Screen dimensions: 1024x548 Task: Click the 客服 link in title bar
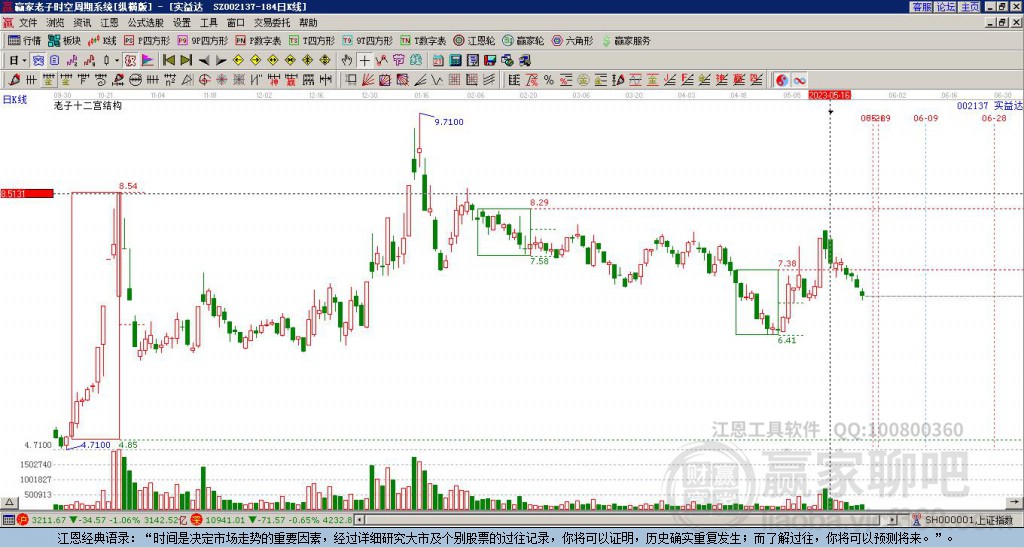(x=921, y=7)
